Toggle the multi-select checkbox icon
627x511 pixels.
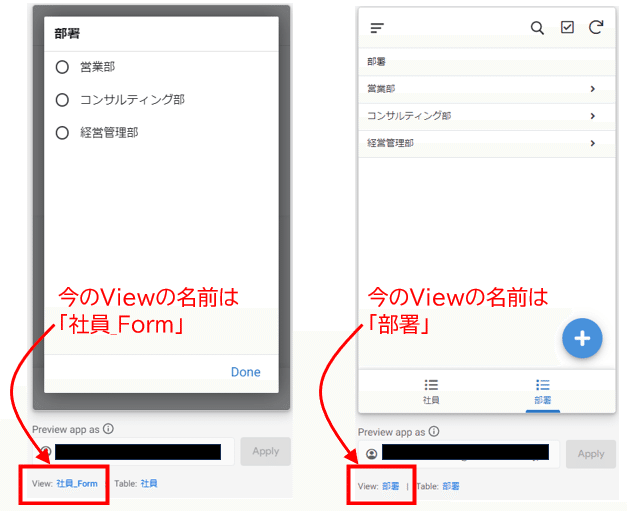tap(567, 27)
